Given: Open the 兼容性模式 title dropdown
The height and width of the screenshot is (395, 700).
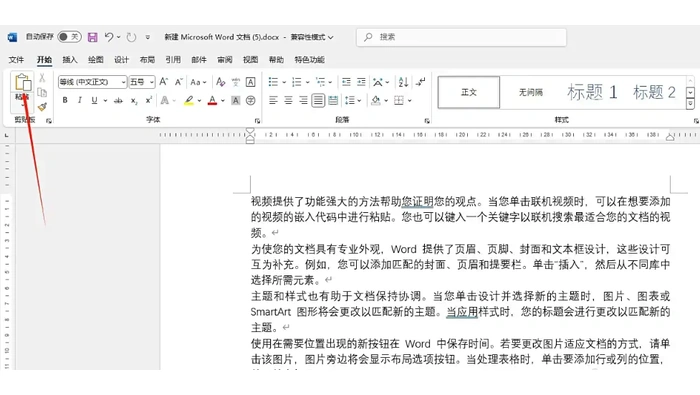Looking at the screenshot, I should [312, 37].
